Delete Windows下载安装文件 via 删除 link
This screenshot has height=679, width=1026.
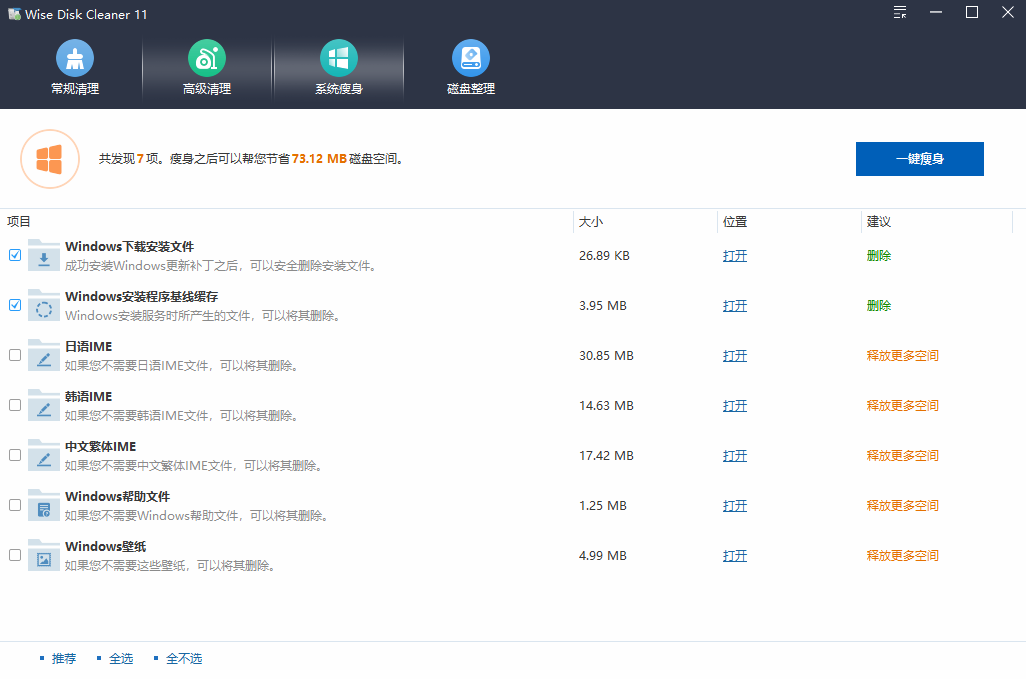(878, 255)
